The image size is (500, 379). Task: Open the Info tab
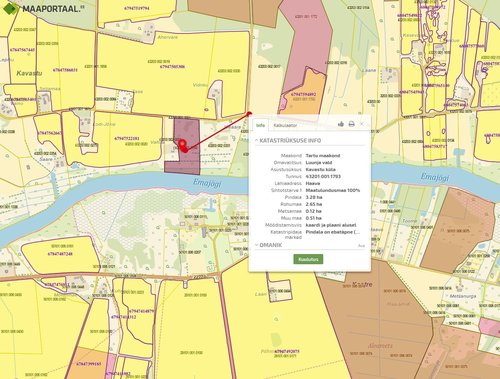[x=260, y=125]
